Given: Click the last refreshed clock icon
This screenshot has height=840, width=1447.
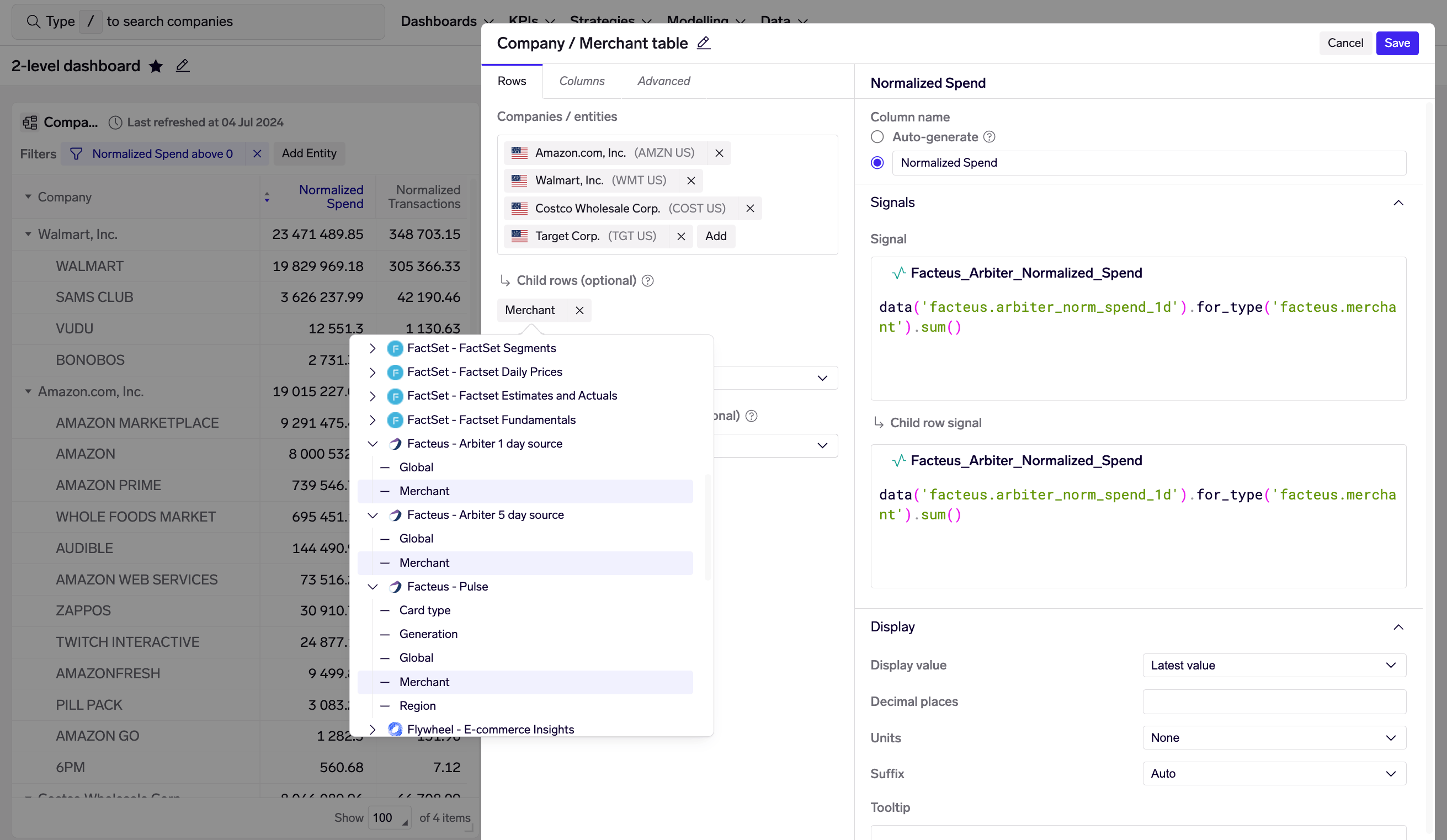Looking at the screenshot, I should coord(115,123).
